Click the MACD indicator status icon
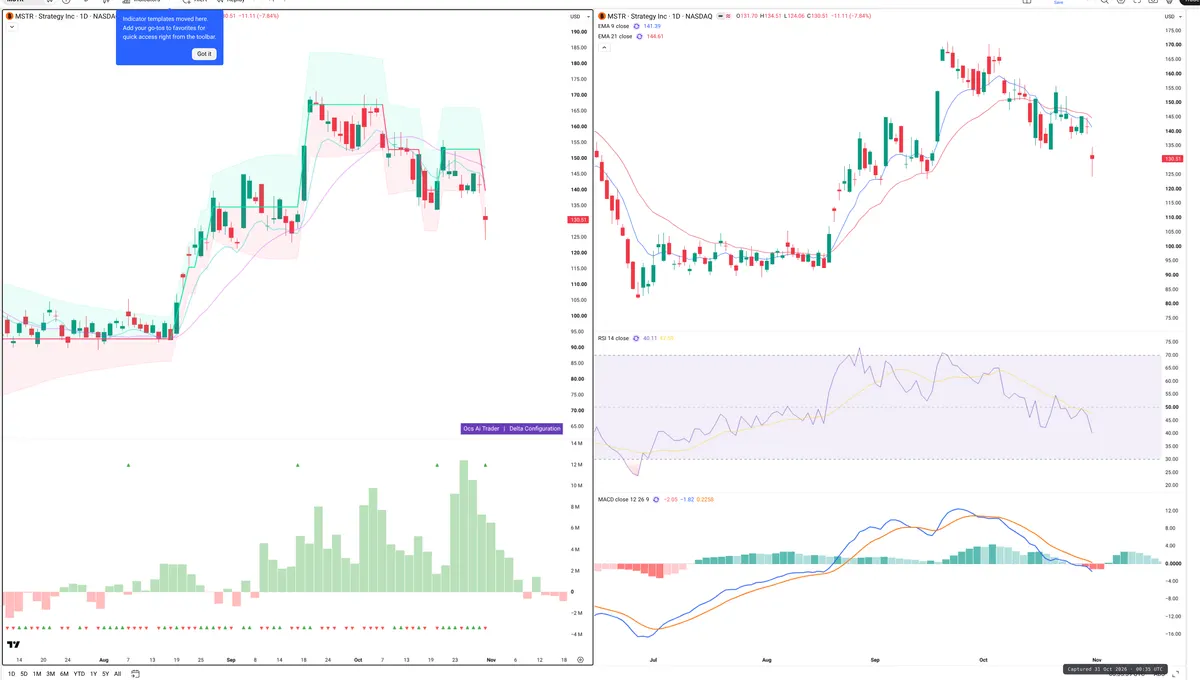Screen dimensions: 1200x680 tap(657, 499)
